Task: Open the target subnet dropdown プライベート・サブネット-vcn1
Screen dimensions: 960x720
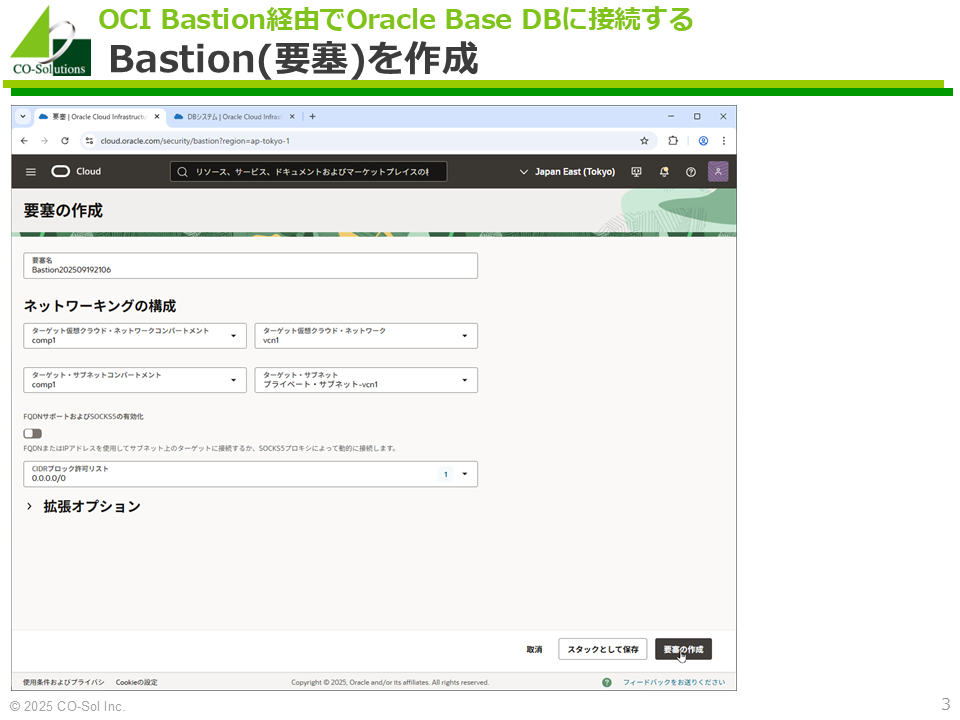Action: point(366,380)
